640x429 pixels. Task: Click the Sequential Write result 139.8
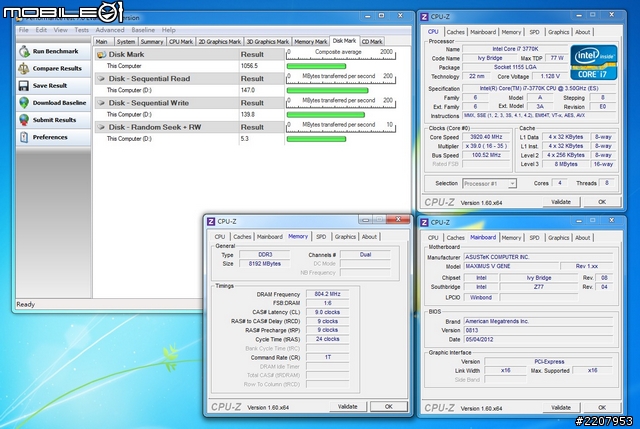pyautogui.click(x=247, y=115)
